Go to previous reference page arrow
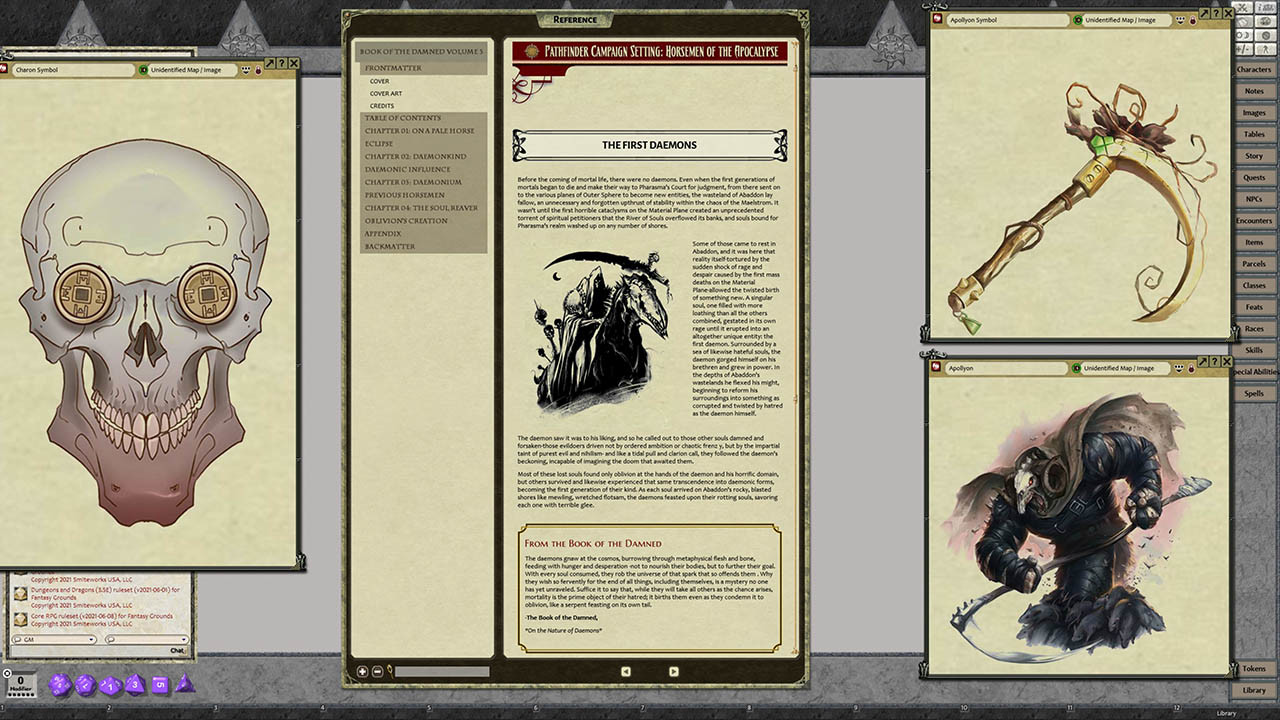This screenshot has width=1280, height=720. 626,672
